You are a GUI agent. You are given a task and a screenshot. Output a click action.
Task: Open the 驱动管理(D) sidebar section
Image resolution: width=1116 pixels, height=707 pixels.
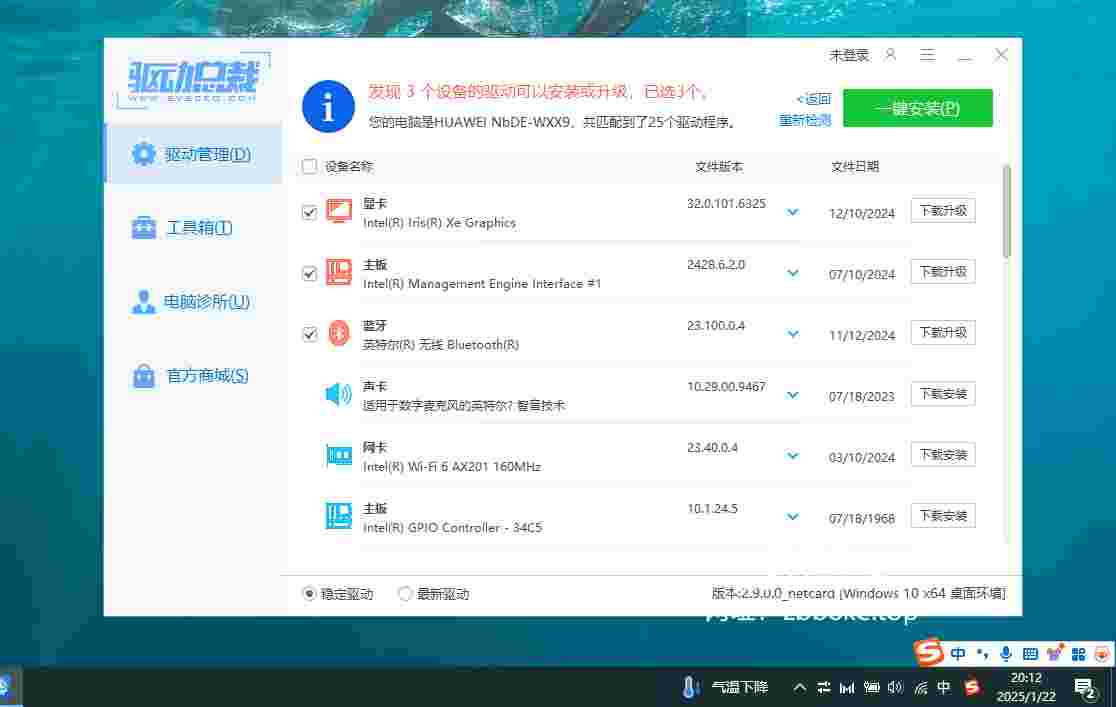[194, 154]
